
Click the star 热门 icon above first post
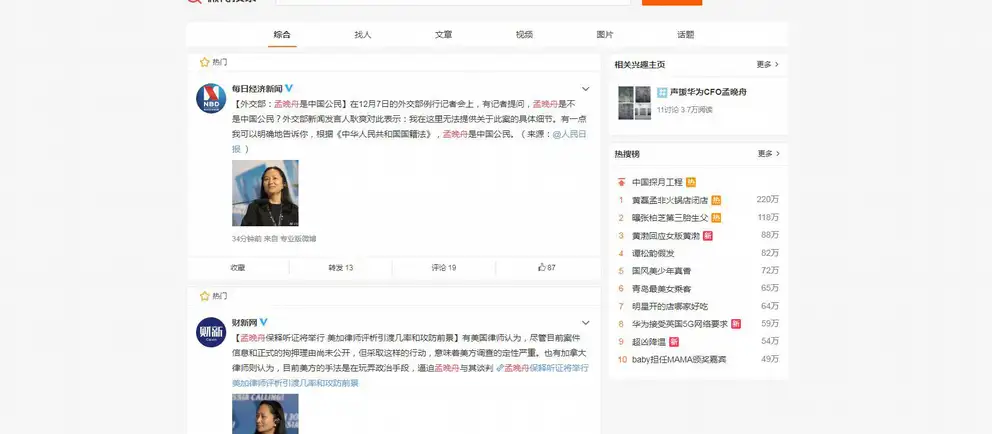click(205, 62)
